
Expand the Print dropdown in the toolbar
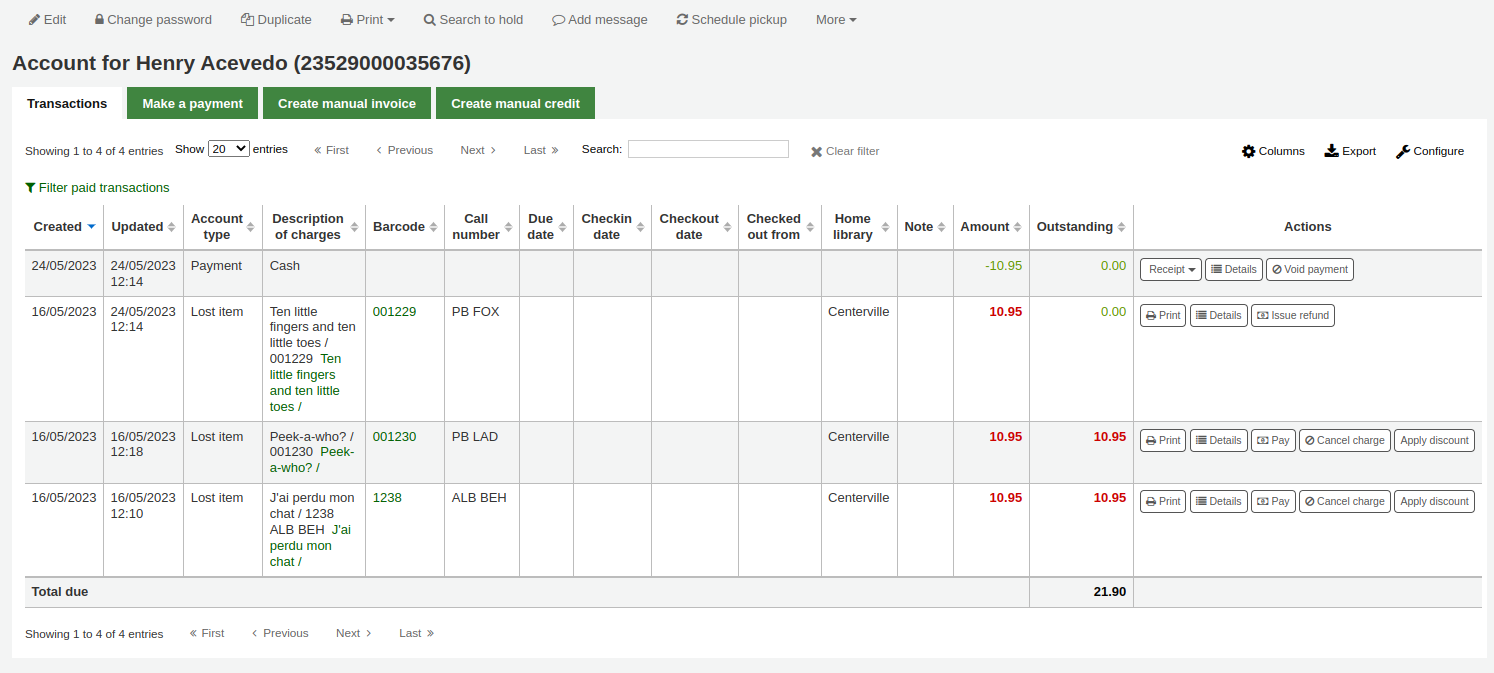[x=367, y=19]
